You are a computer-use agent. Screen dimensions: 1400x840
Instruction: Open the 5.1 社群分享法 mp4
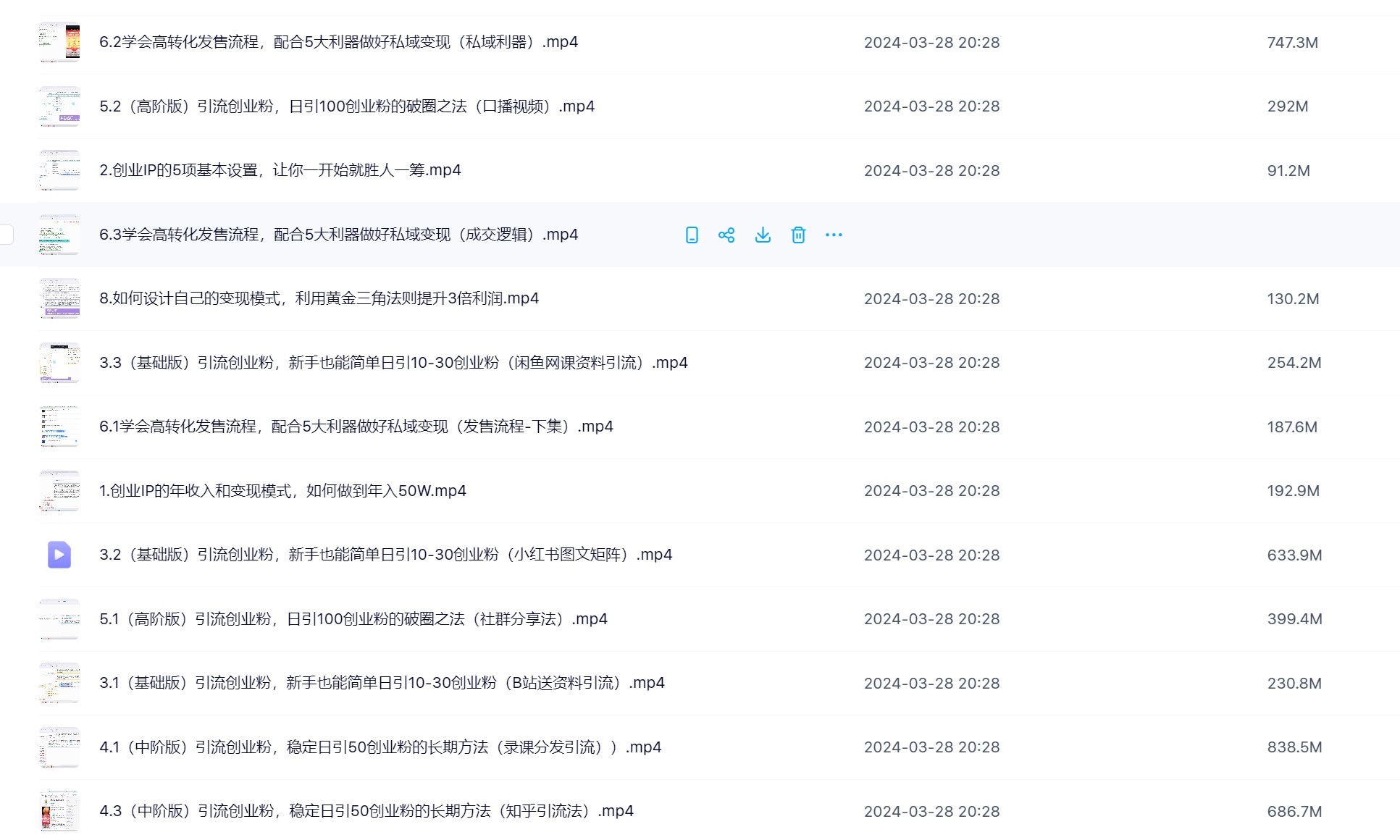click(x=353, y=619)
